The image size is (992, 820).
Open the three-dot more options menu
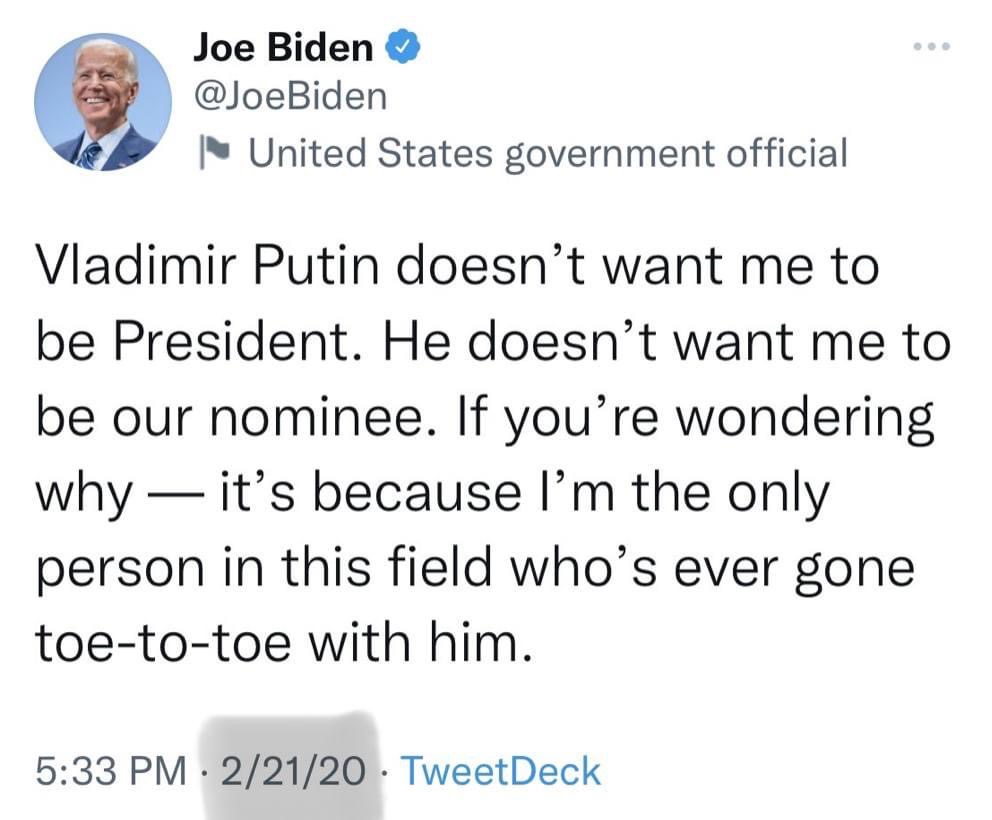[934, 47]
